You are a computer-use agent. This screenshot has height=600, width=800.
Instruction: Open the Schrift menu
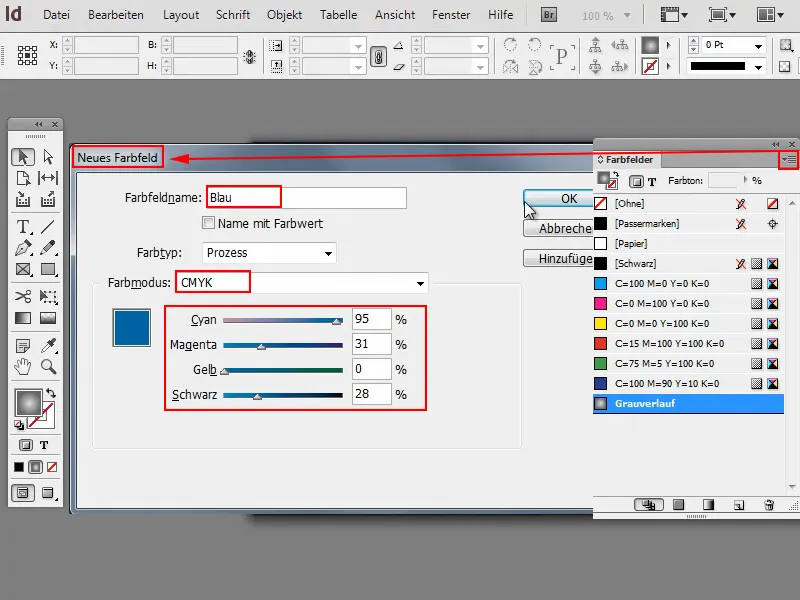[233, 15]
